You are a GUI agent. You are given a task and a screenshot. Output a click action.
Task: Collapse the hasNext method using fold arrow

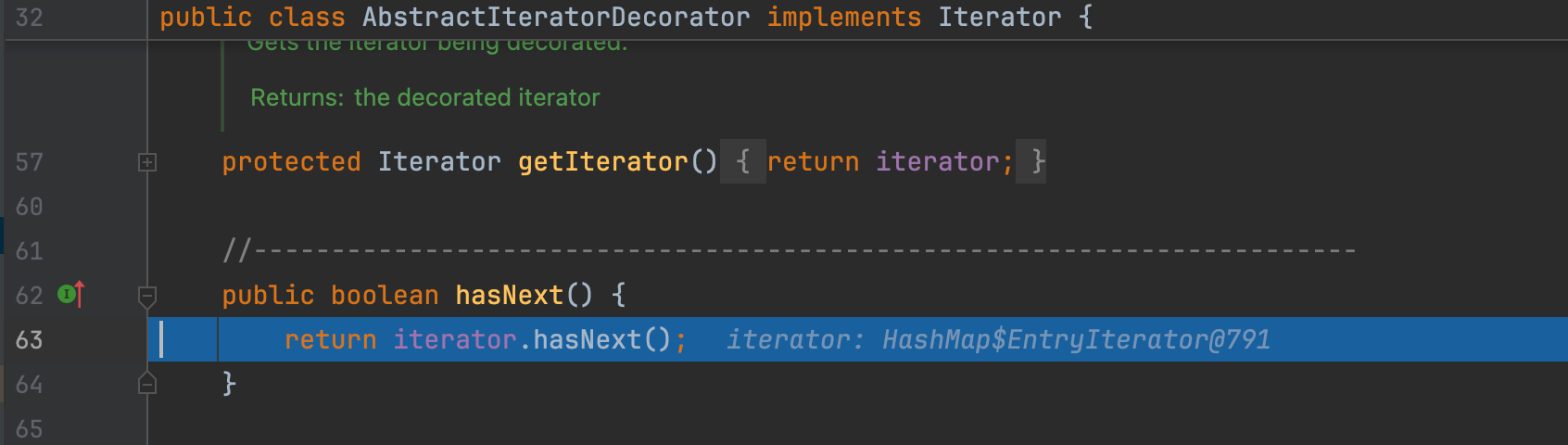tap(146, 296)
